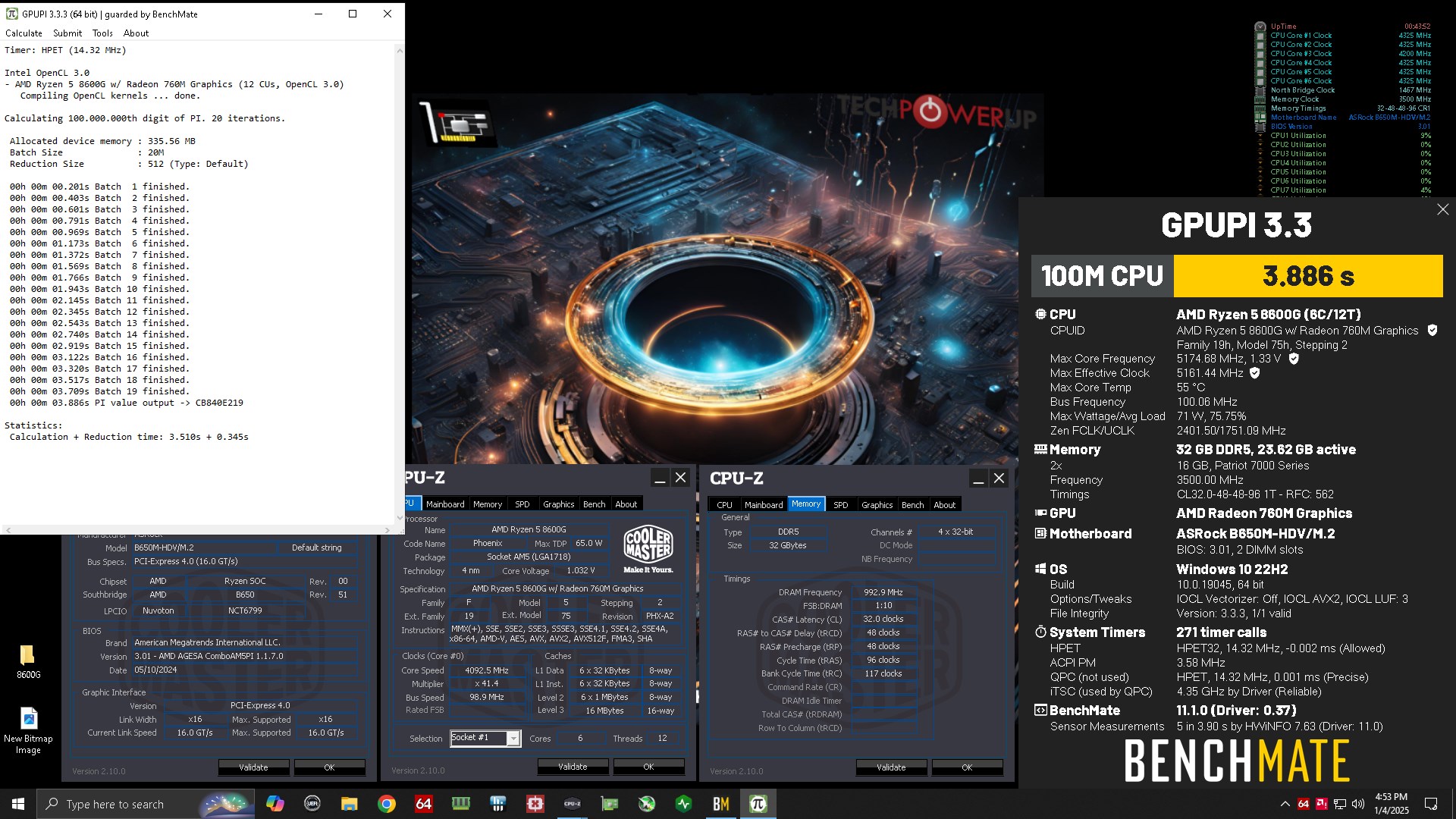Click the OS Windows logo icon in BenchMate panel
This screenshot has width=1456, height=819.
coord(1040,570)
